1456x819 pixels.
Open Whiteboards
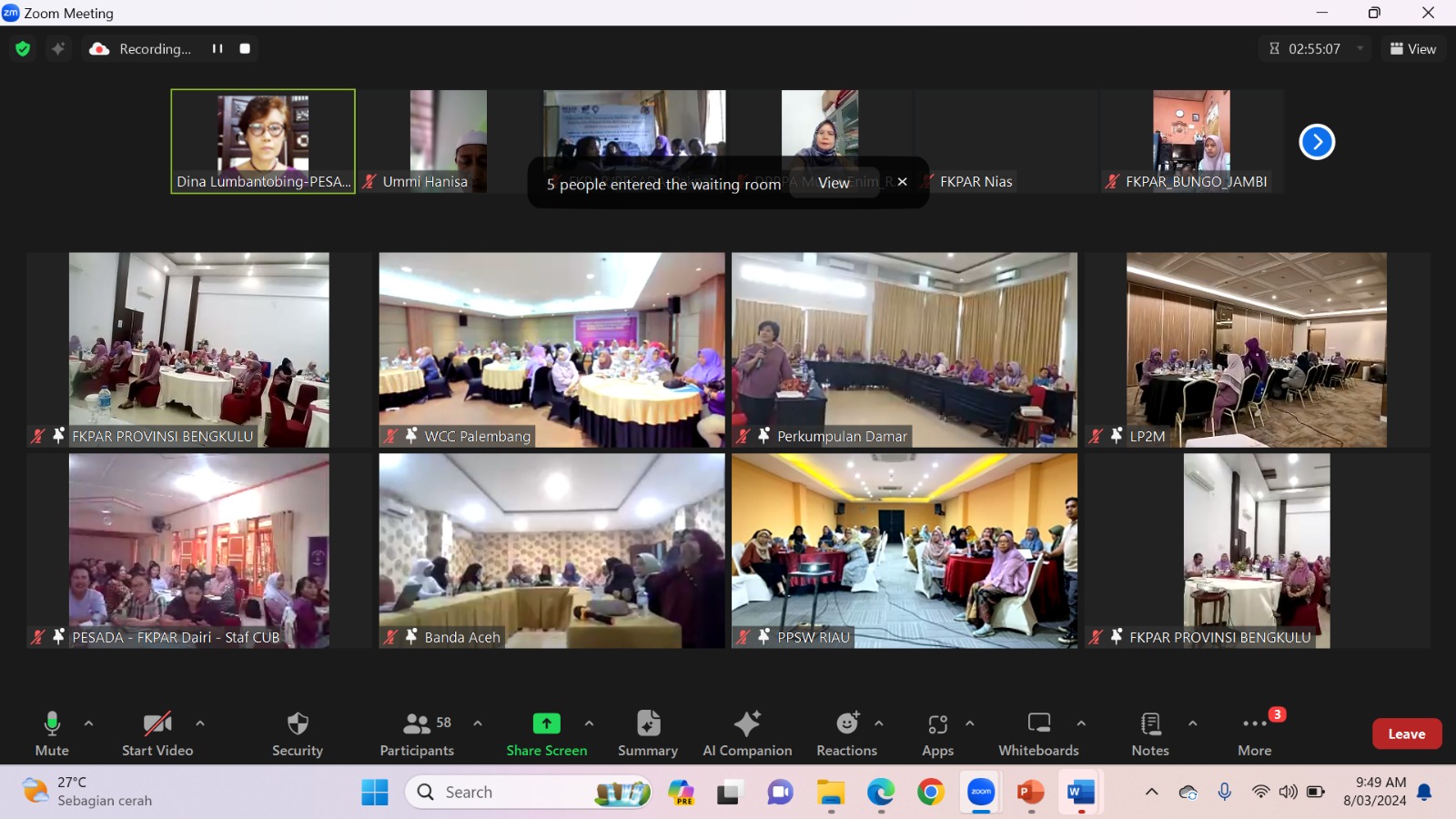coord(1038,733)
